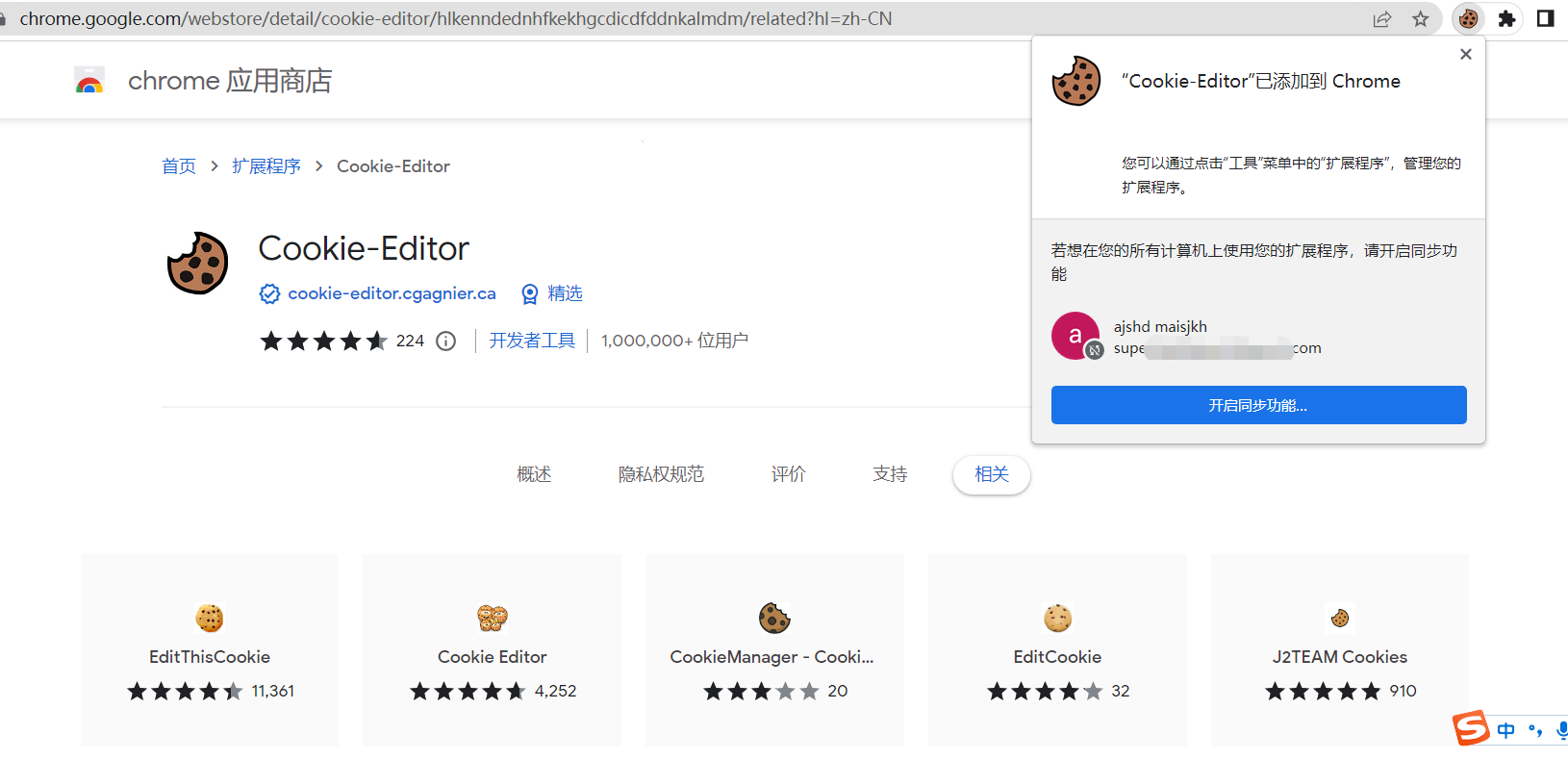Click the verified publisher badge icon
Image resolution: width=1568 pixels, height=760 pixels.
[270, 293]
